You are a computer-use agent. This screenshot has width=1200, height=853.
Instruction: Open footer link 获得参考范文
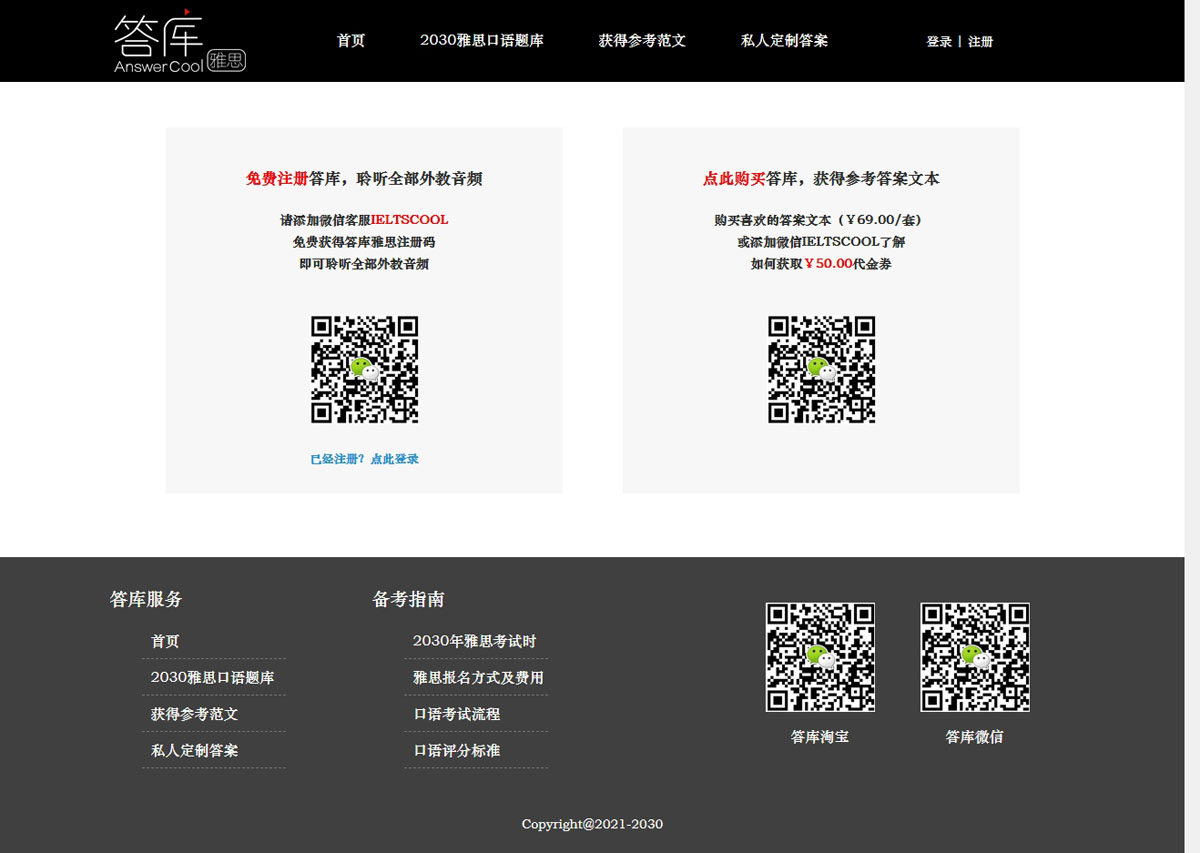click(195, 714)
